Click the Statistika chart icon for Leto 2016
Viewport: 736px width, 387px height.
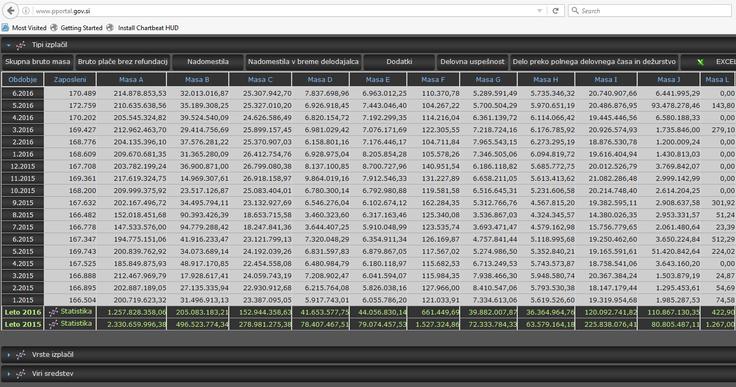[x=54, y=312]
